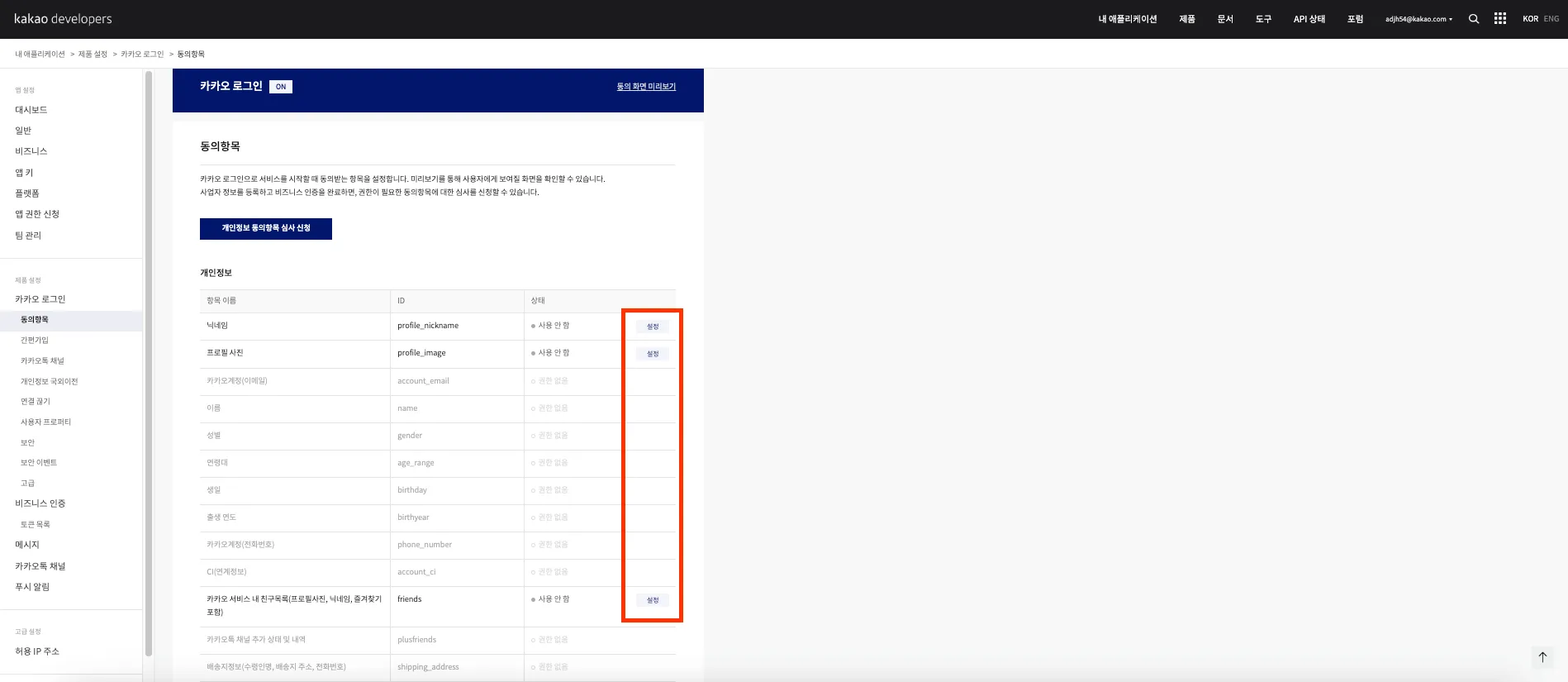The height and width of the screenshot is (682, 1568).
Task: Click 카카오 로그인 breadcrumb
Action: [142, 54]
